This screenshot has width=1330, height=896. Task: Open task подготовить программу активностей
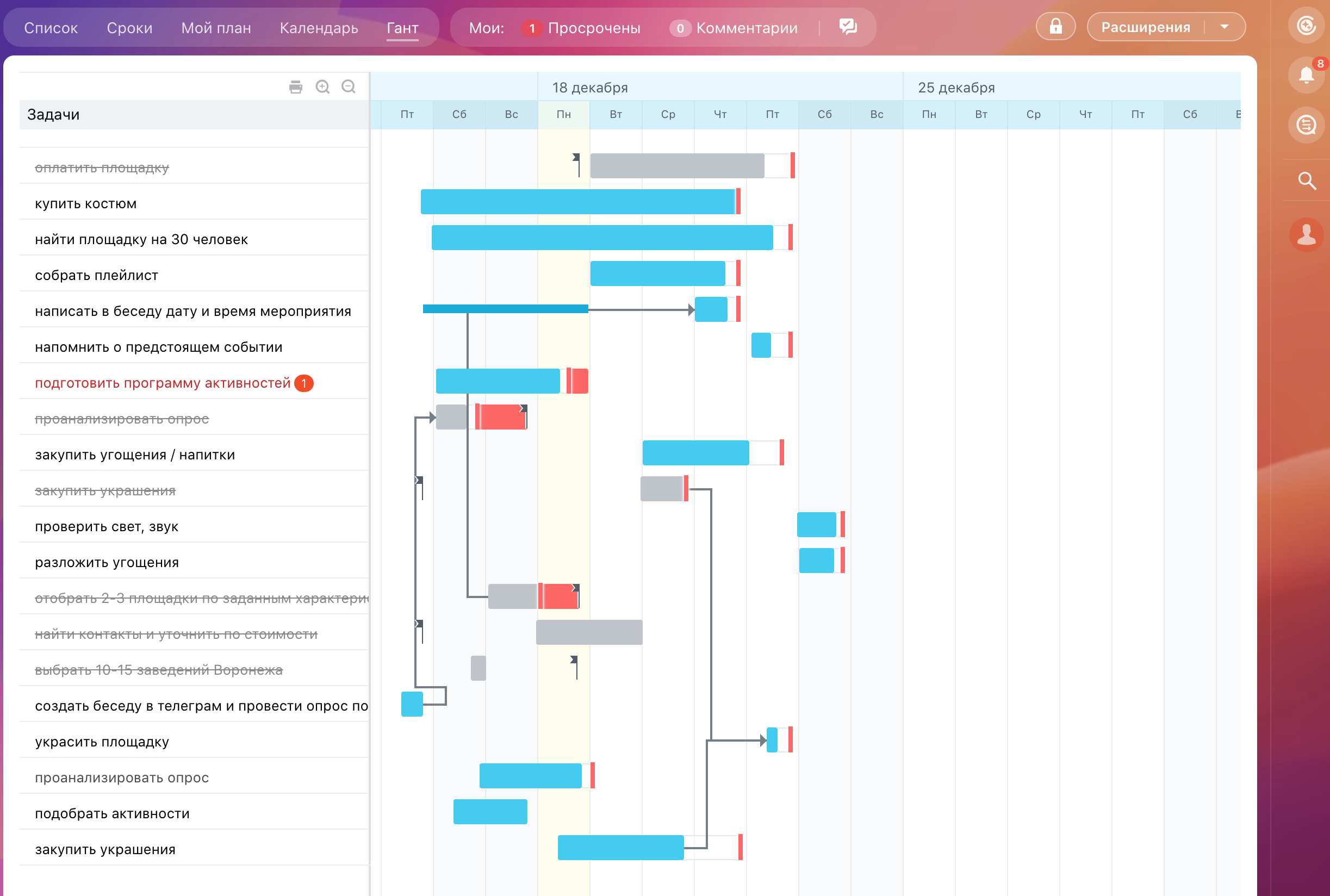[x=162, y=383]
